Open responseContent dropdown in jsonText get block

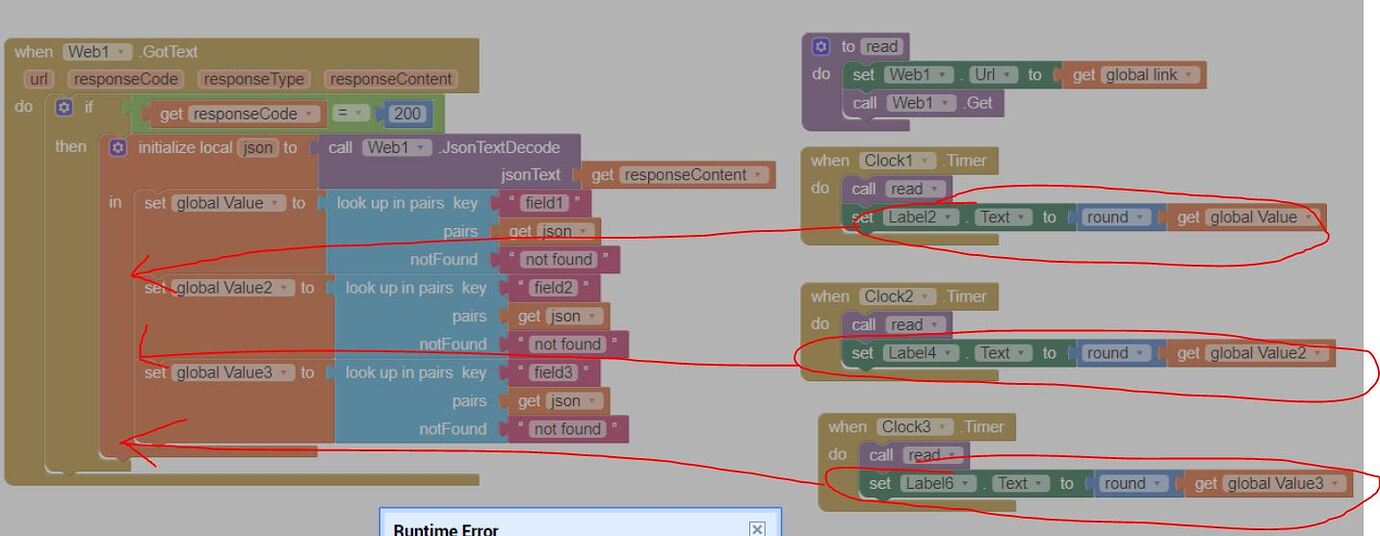(x=693, y=175)
